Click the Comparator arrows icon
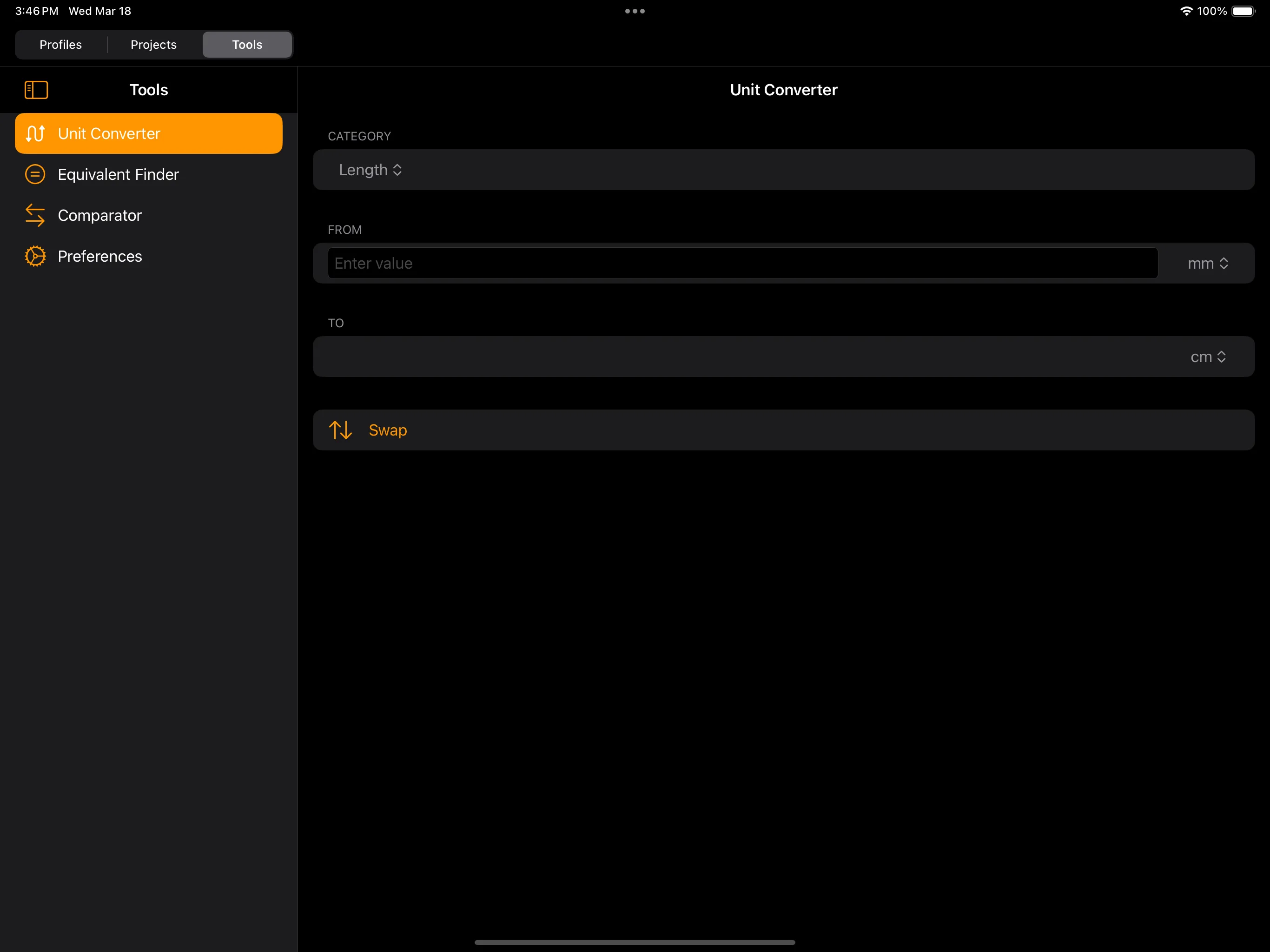 (x=35, y=215)
